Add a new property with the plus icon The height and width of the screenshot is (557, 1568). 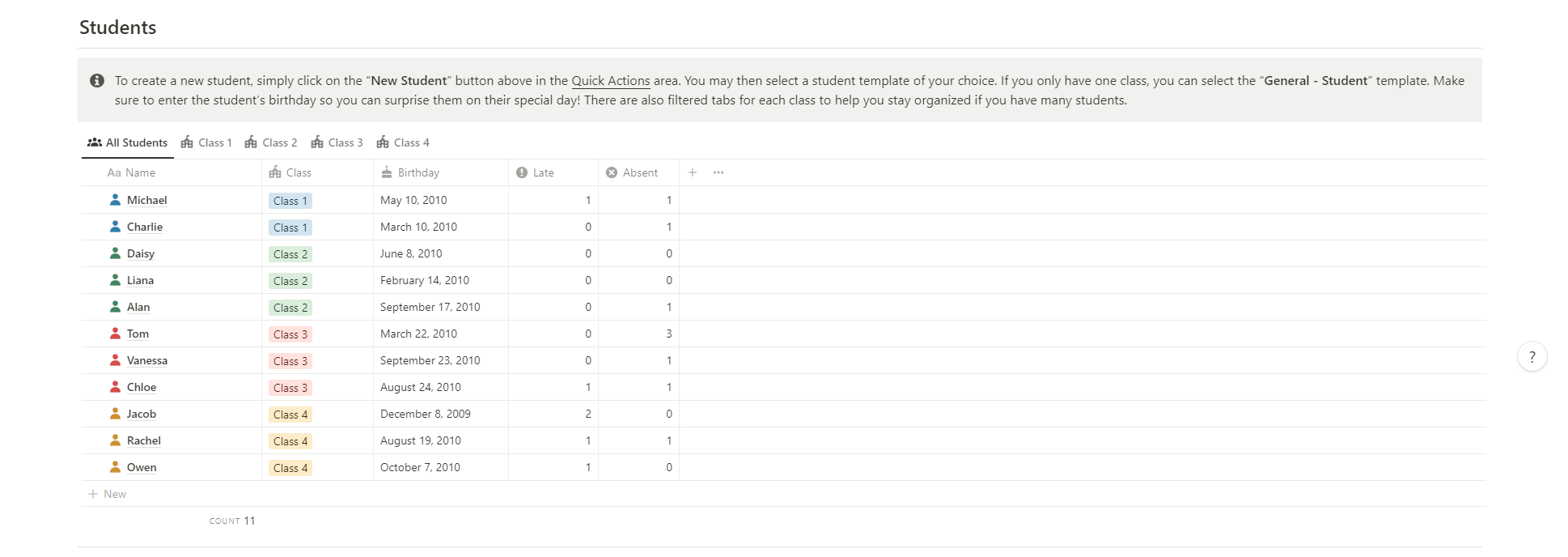pyautogui.click(x=692, y=172)
